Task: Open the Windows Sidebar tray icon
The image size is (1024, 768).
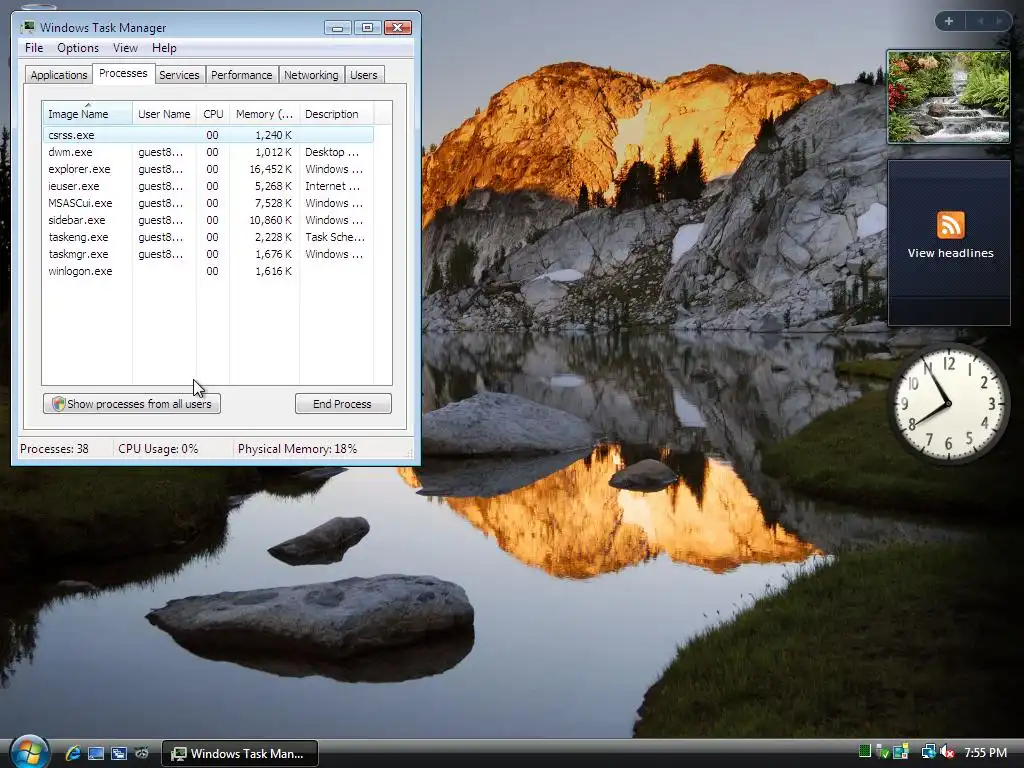Action: [901, 752]
